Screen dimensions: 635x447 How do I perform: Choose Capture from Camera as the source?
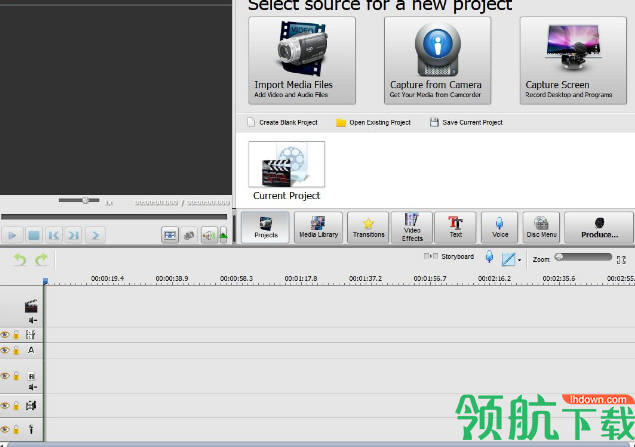click(x=437, y=60)
